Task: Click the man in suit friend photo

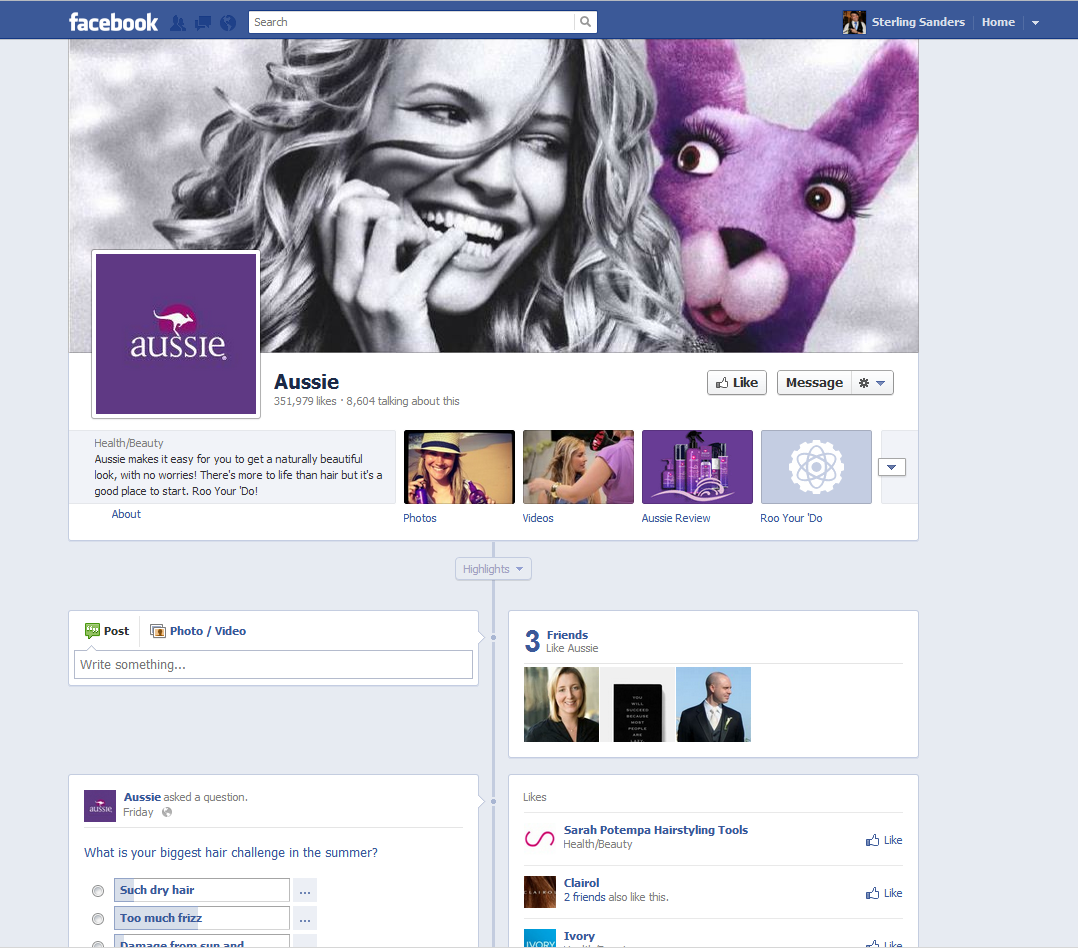Action: pos(714,705)
